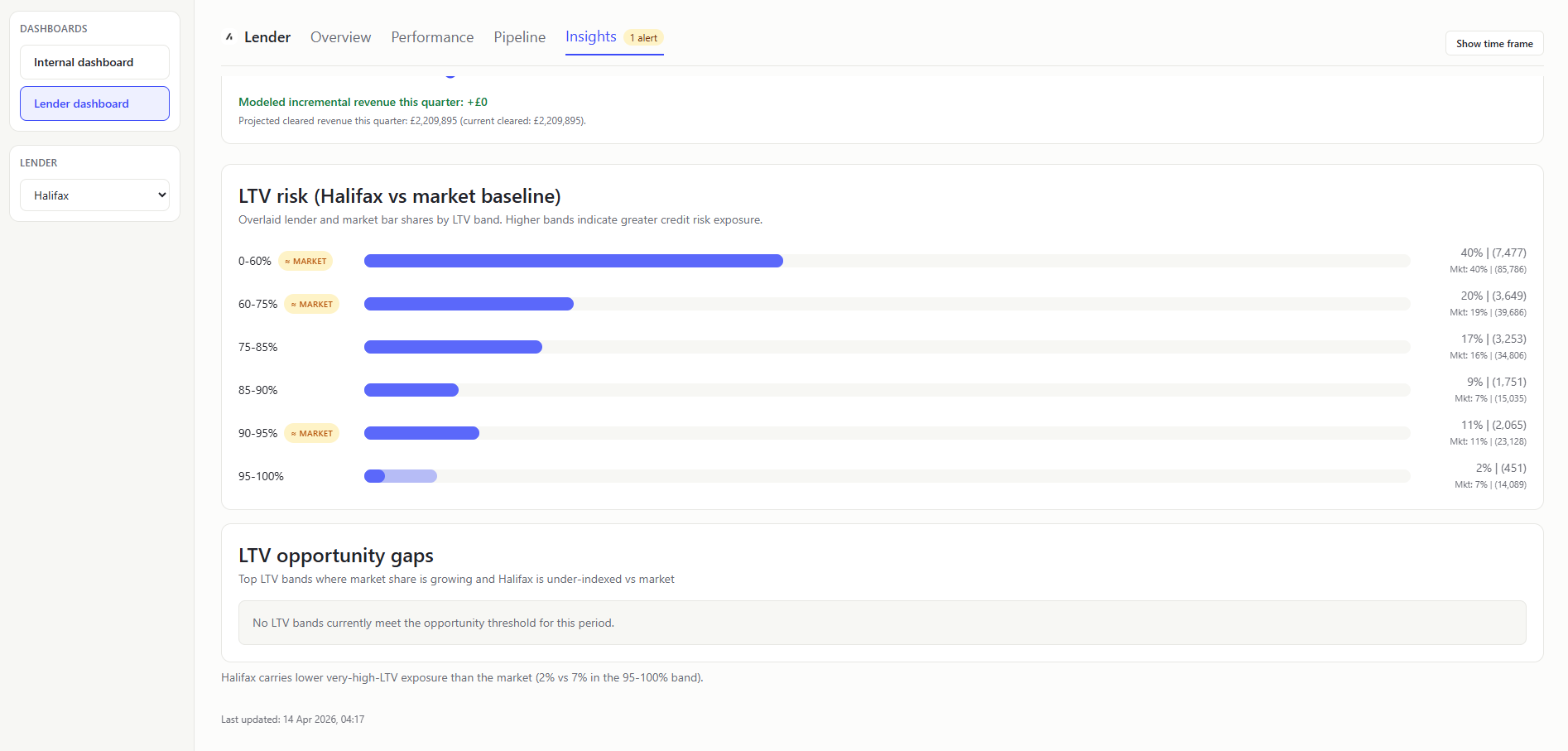Select the Internal dashboard
Viewport: 1568px width, 751px height.
click(94, 62)
